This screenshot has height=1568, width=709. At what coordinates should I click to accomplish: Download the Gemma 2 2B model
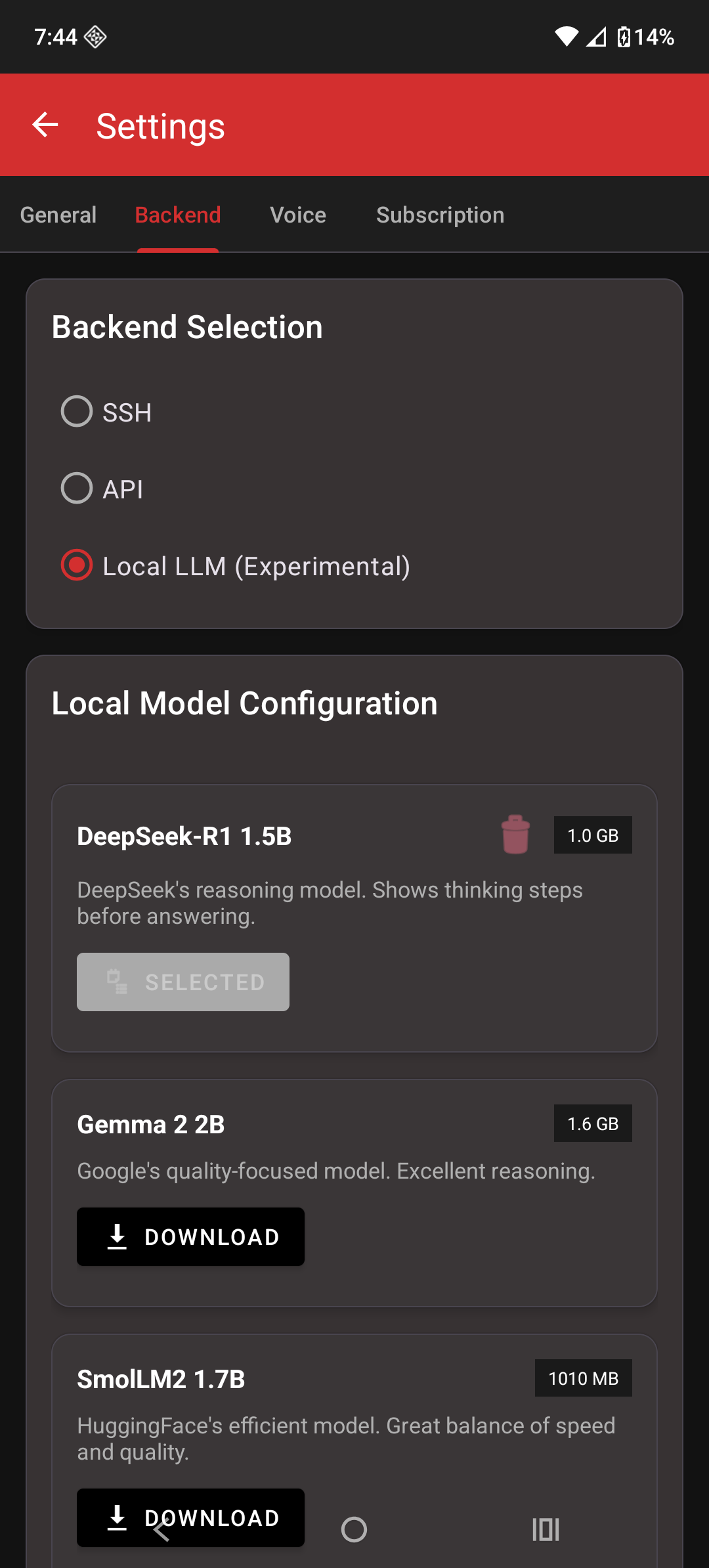click(190, 1236)
